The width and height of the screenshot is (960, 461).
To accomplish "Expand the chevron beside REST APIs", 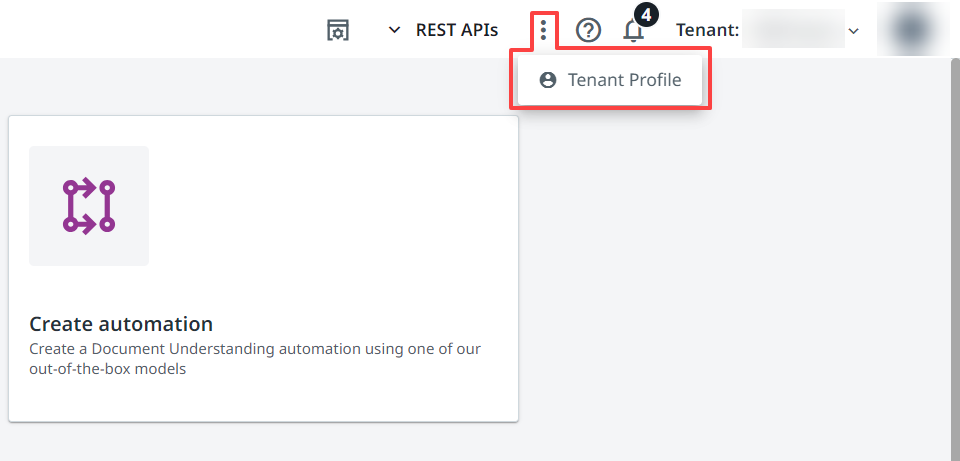I will pyautogui.click(x=394, y=30).
